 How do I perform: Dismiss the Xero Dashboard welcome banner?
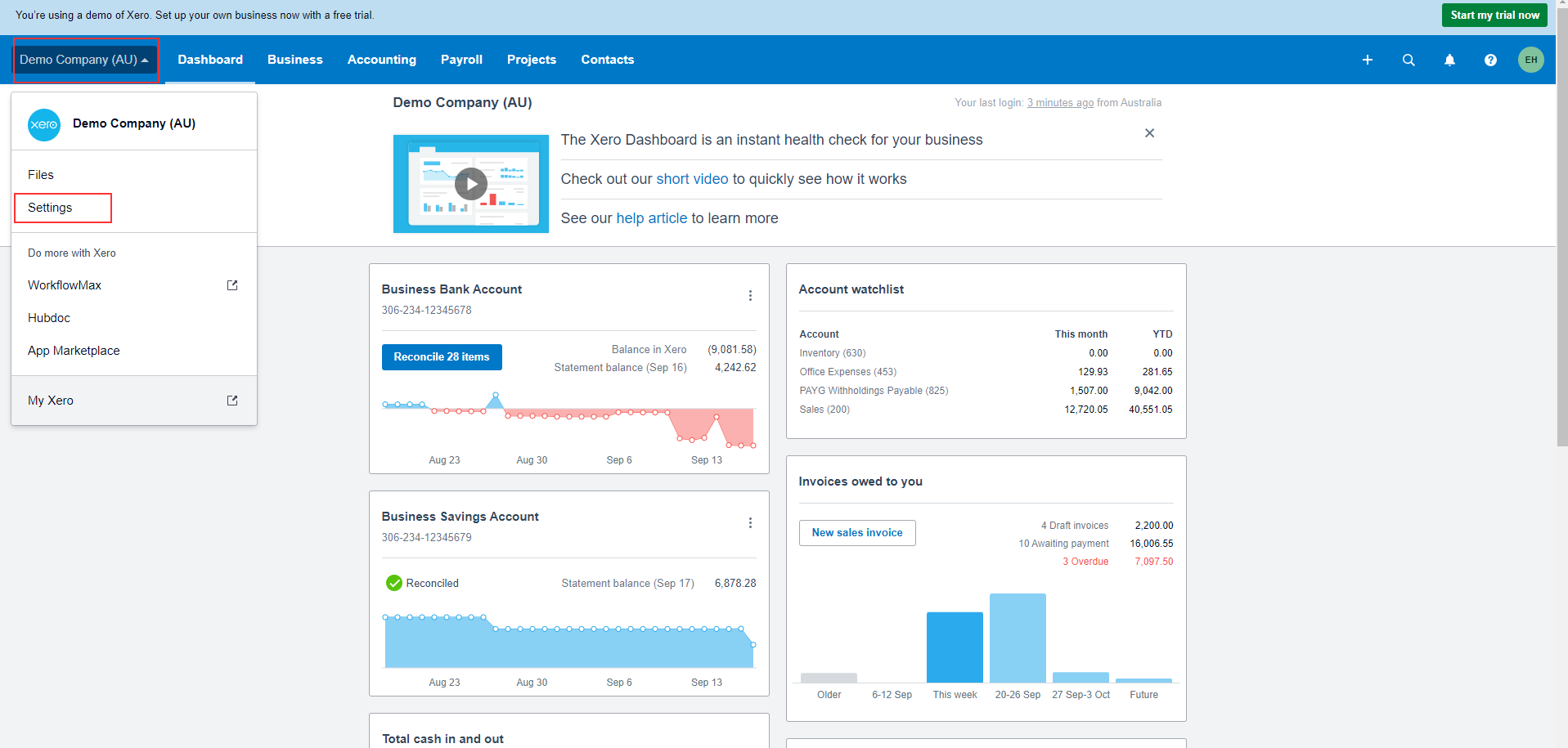(1149, 133)
